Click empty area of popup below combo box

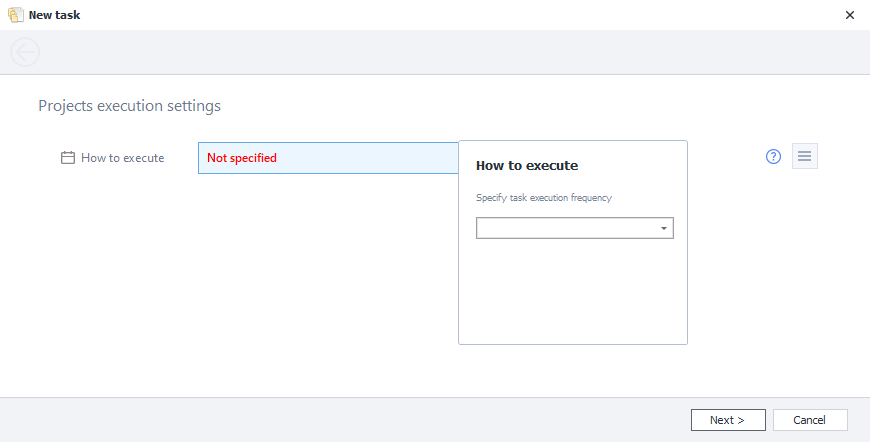coord(572,295)
